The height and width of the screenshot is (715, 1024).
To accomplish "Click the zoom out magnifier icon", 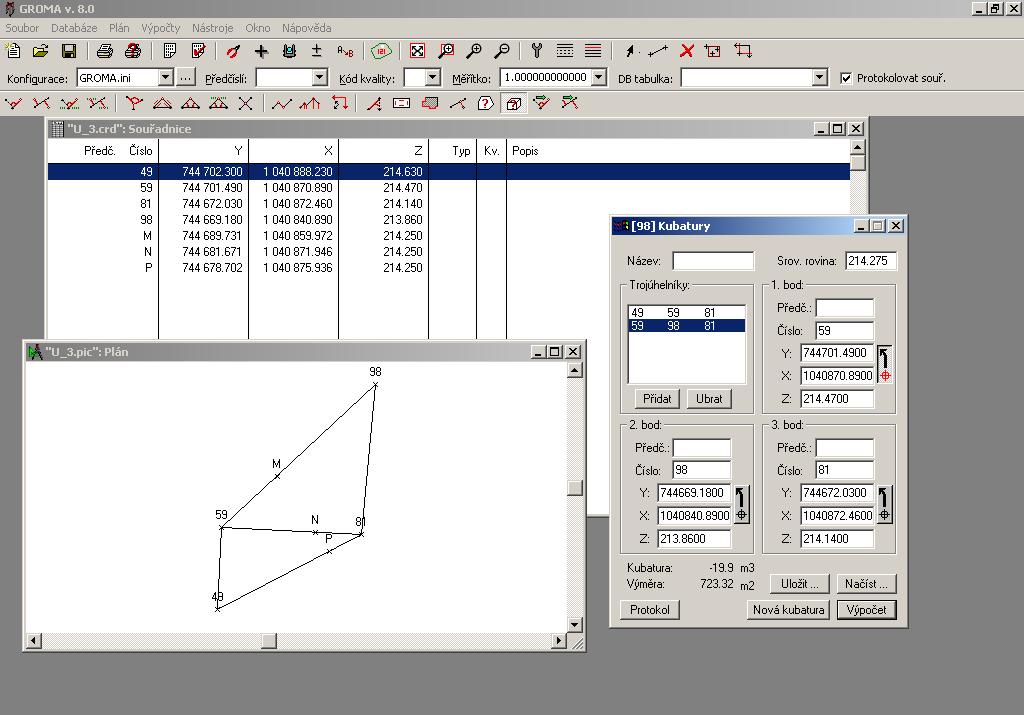I will tap(502, 51).
